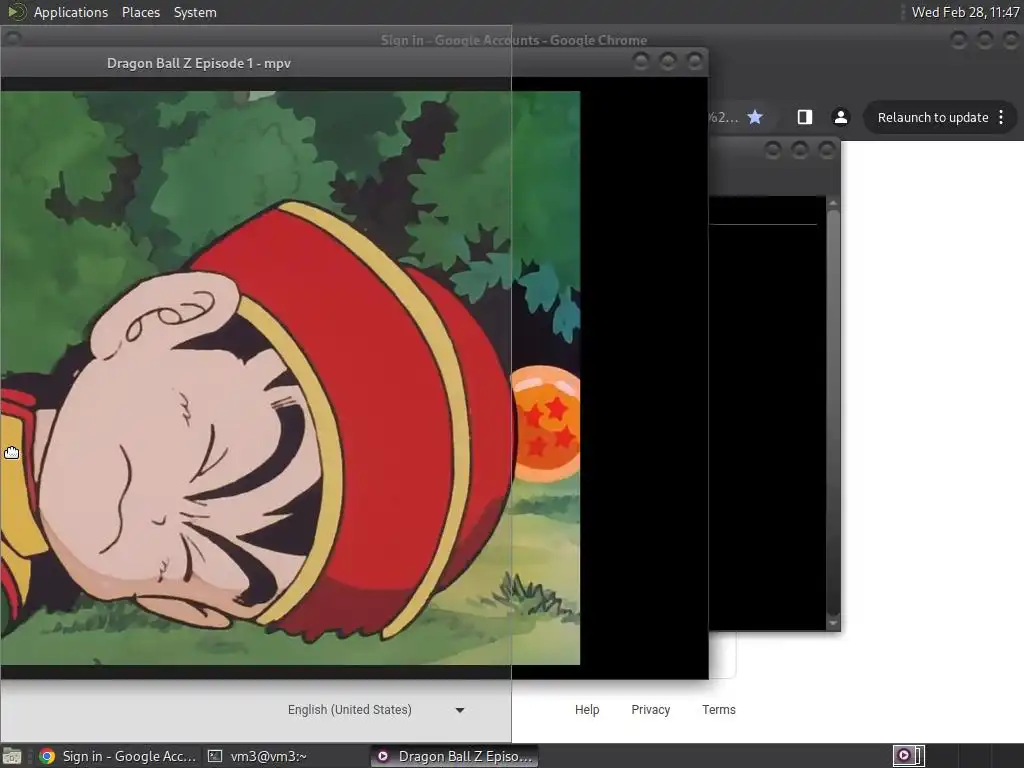Click the terminal window's vertical scrollbar
This screenshot has width=1024, height=768.
833,413
